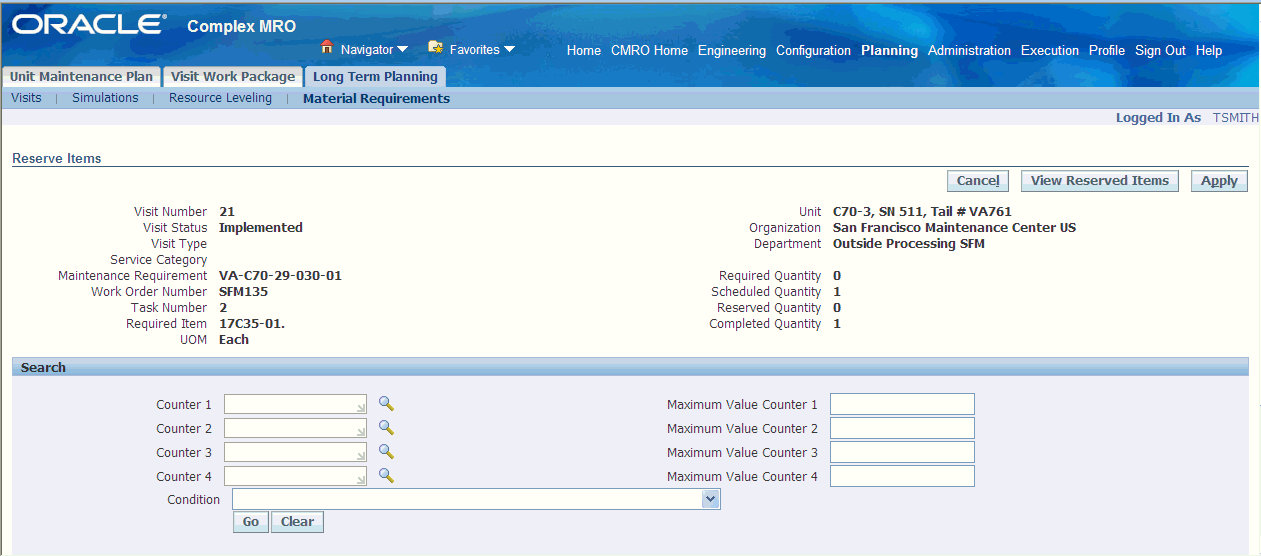
Task: Click the Sign Out link
Action: 1160,50
